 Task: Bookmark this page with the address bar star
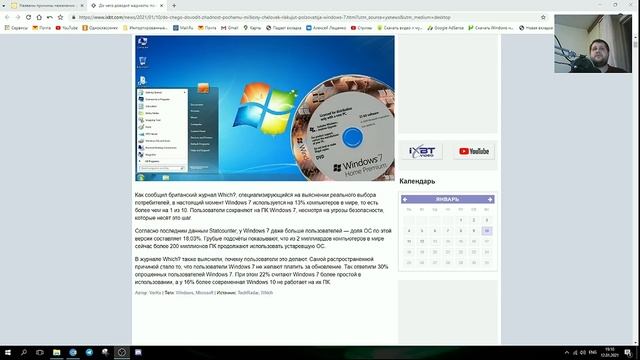coord(543,17)
